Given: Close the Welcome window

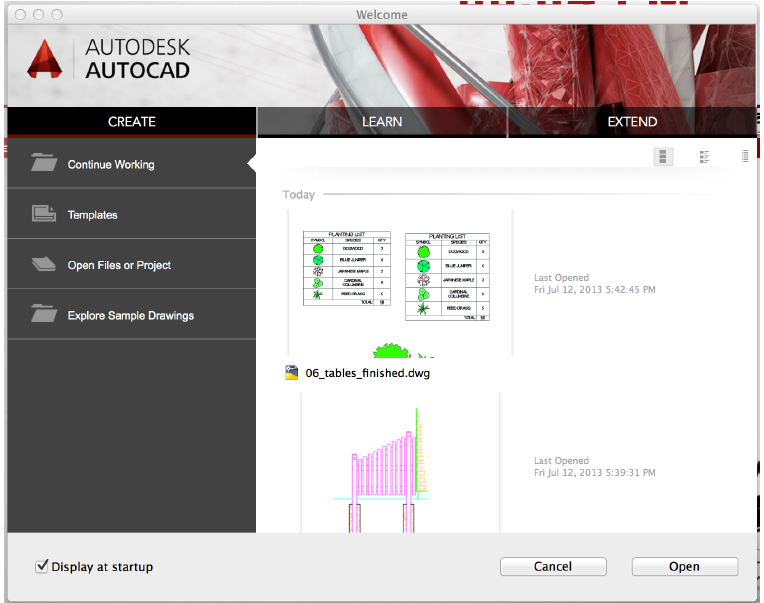Looking at the screenshot, I should [x=20, y=15].
